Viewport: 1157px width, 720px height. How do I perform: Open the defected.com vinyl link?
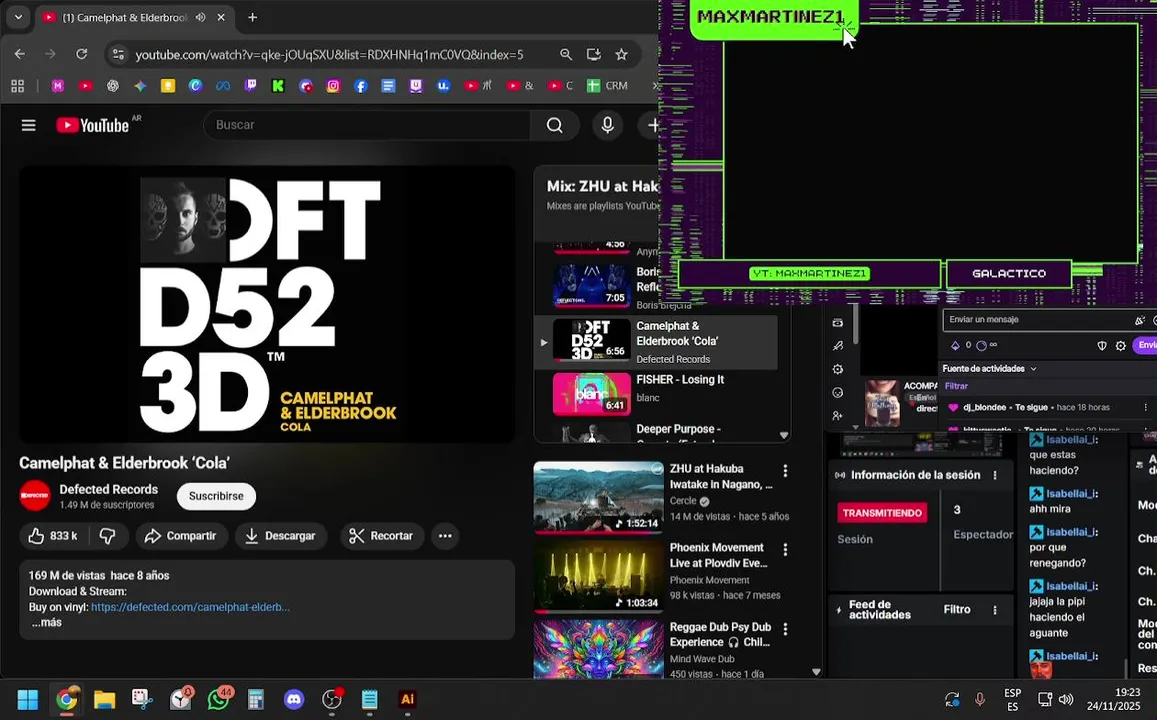coord(190,607)
